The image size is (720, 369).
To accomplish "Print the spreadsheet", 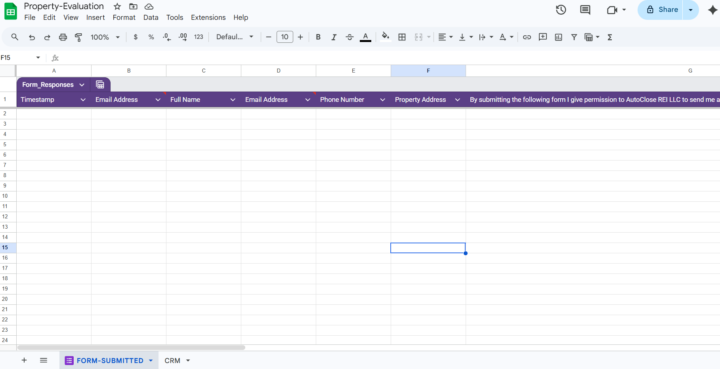I will 63,37.
